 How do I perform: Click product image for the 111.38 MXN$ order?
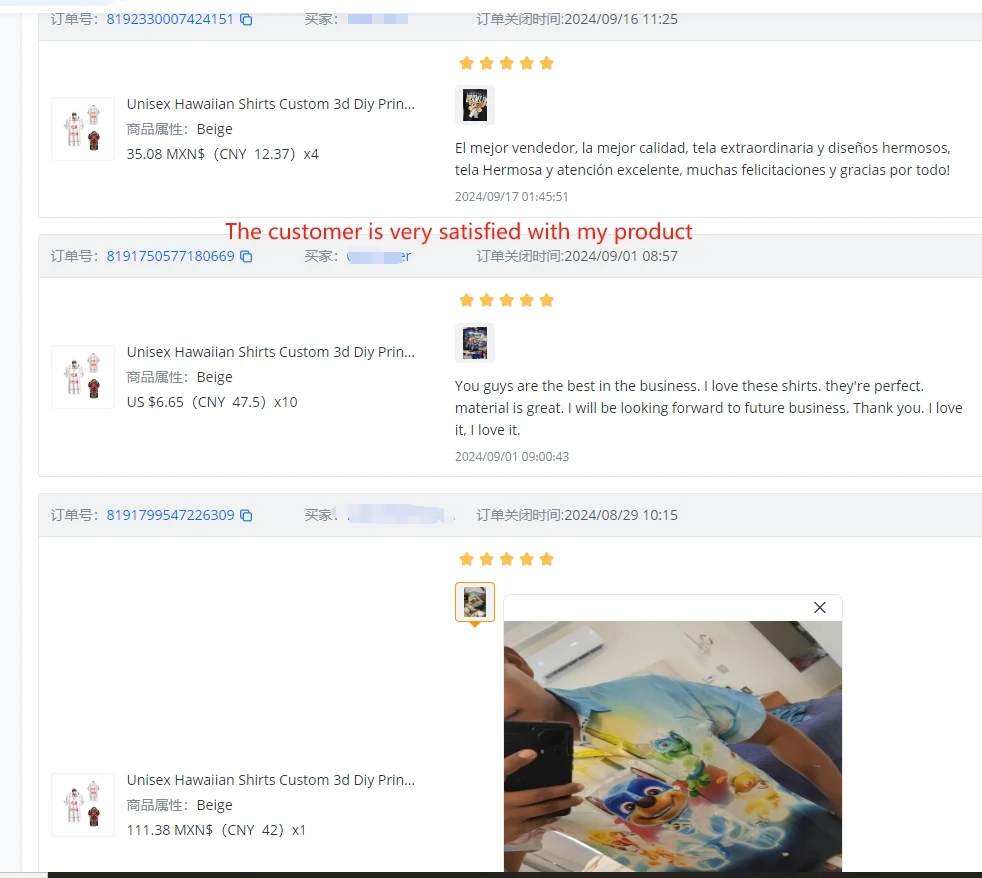83,805
